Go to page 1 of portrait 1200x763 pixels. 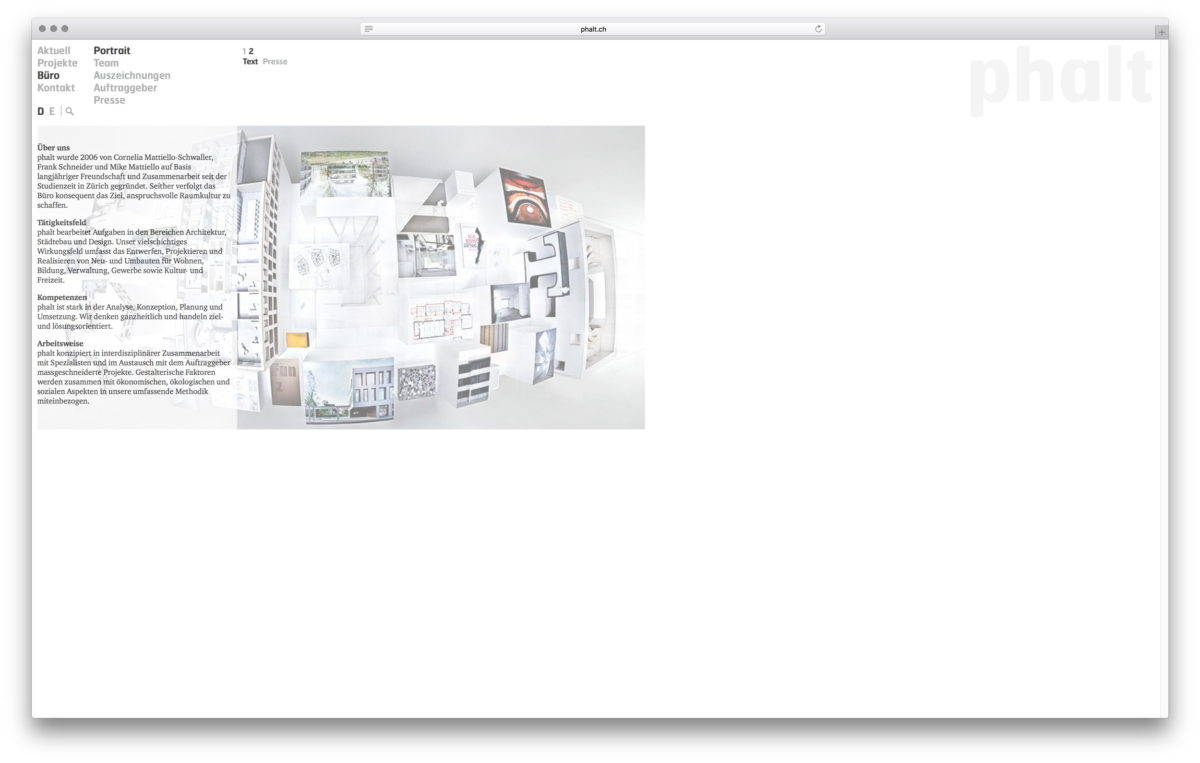coord(244,51)
